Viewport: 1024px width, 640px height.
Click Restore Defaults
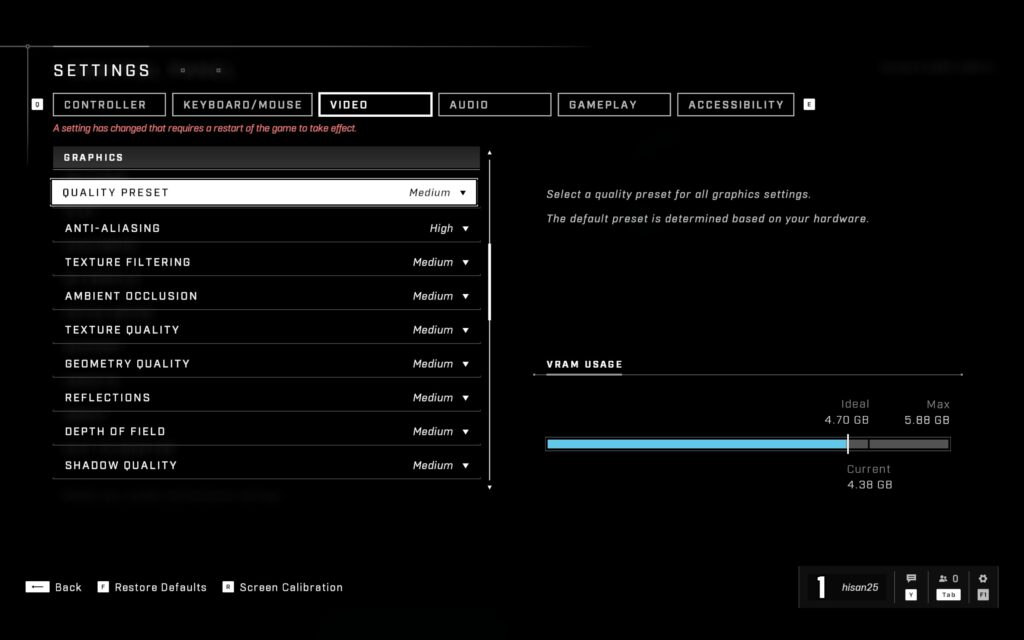(160, 587)
